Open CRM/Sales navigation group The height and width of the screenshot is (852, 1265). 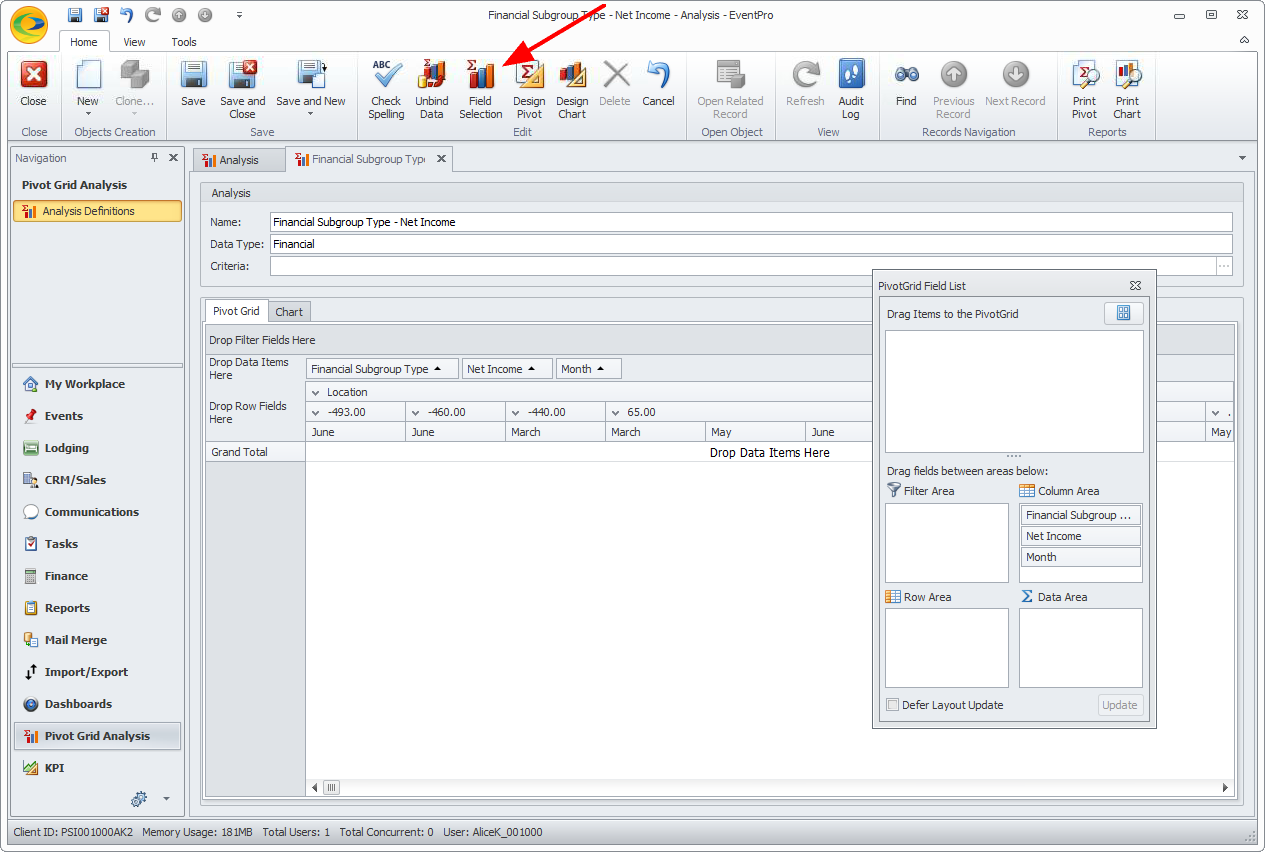point(97,480)
